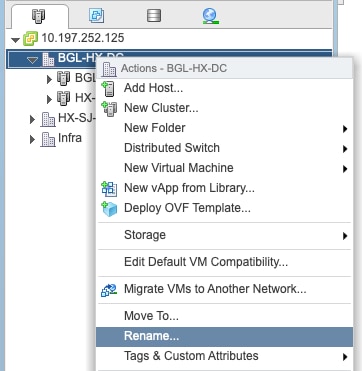Viewport: 362px width, 371px height.
Task: Switch to VMs and Templates tab icon
Action: pos(96,16)
